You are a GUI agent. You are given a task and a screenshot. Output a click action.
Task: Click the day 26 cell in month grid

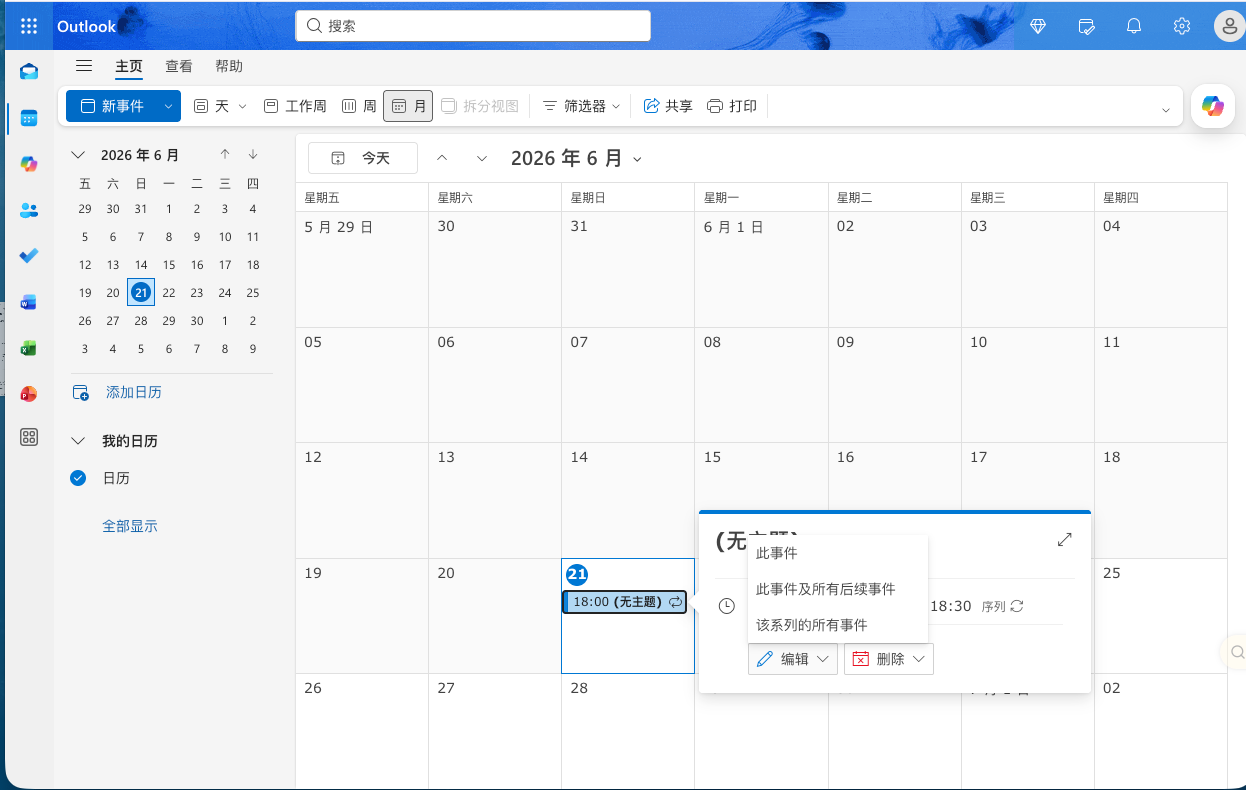[362, 730]
